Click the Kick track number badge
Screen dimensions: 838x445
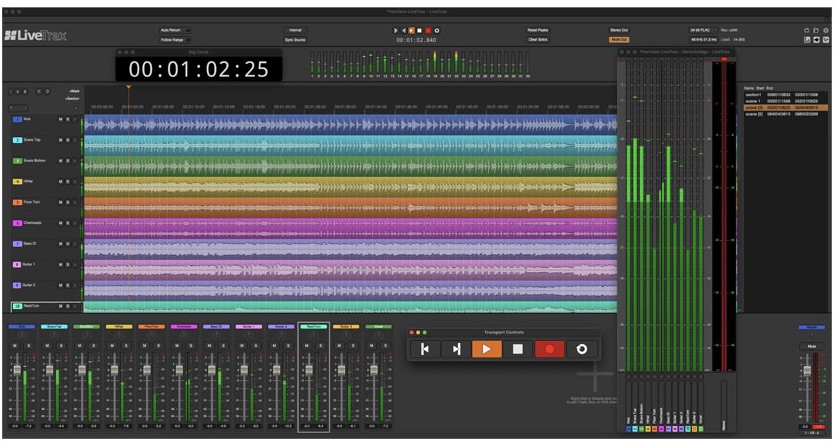[x=17, y=119]
